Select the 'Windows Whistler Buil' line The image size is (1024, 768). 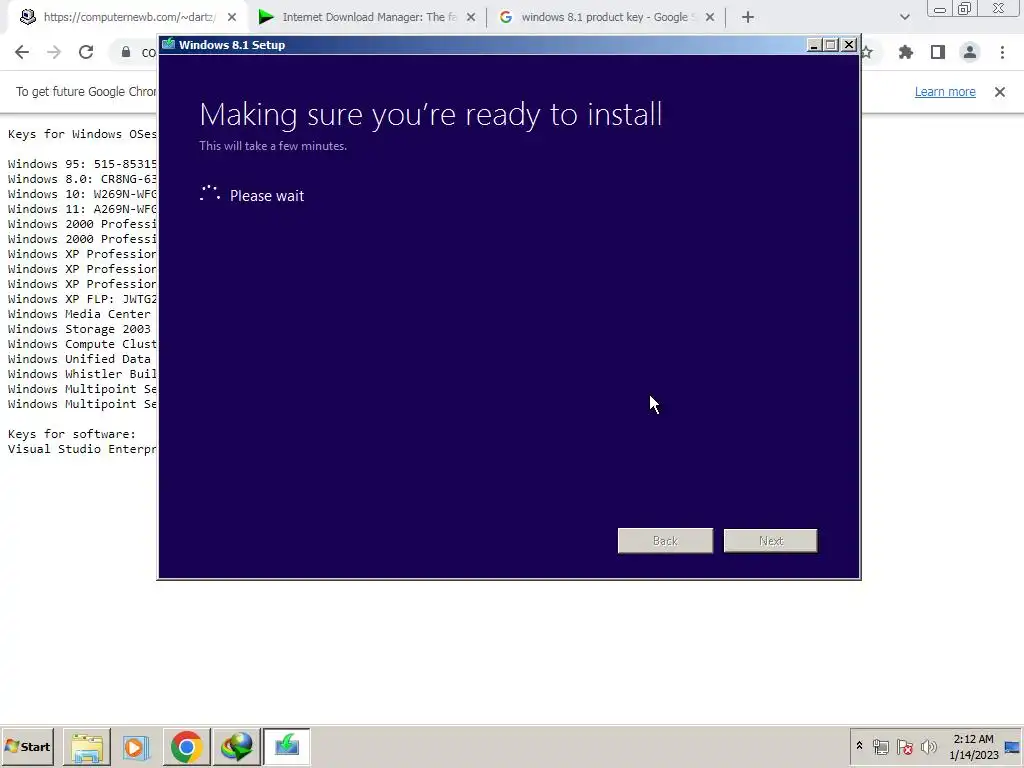(x=82, y=374)
